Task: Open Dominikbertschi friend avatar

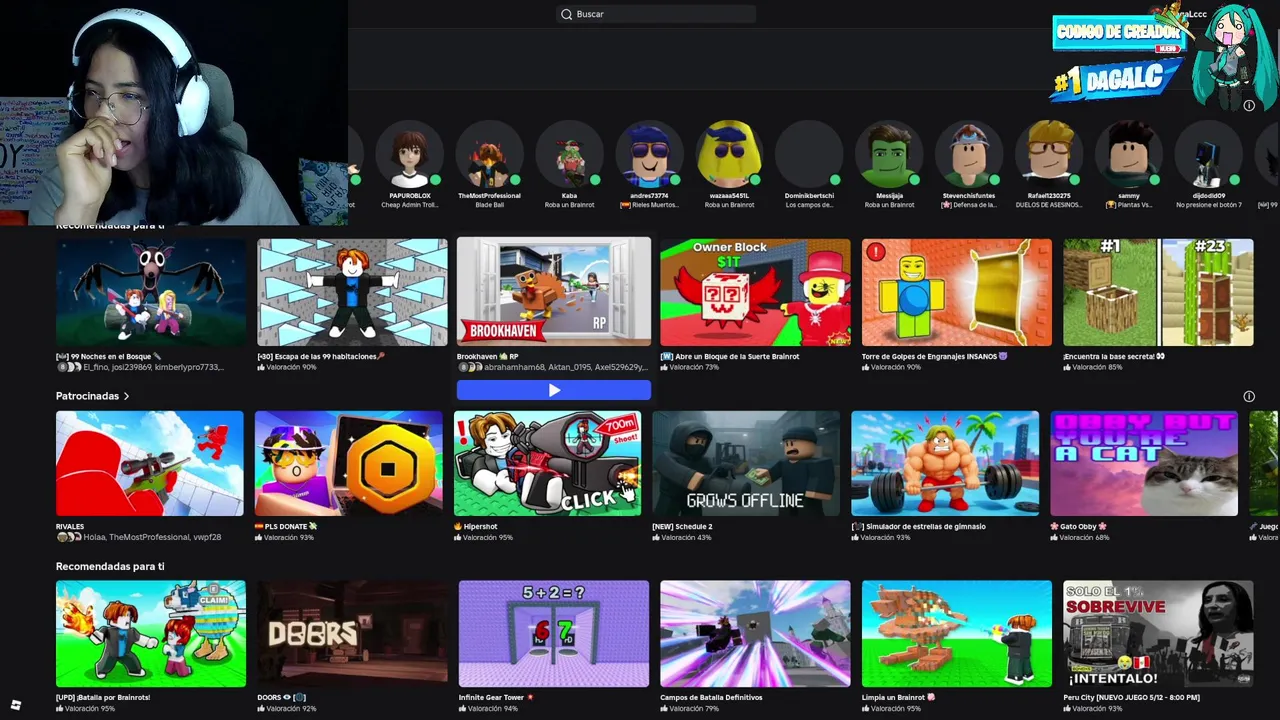Action: 809,154
